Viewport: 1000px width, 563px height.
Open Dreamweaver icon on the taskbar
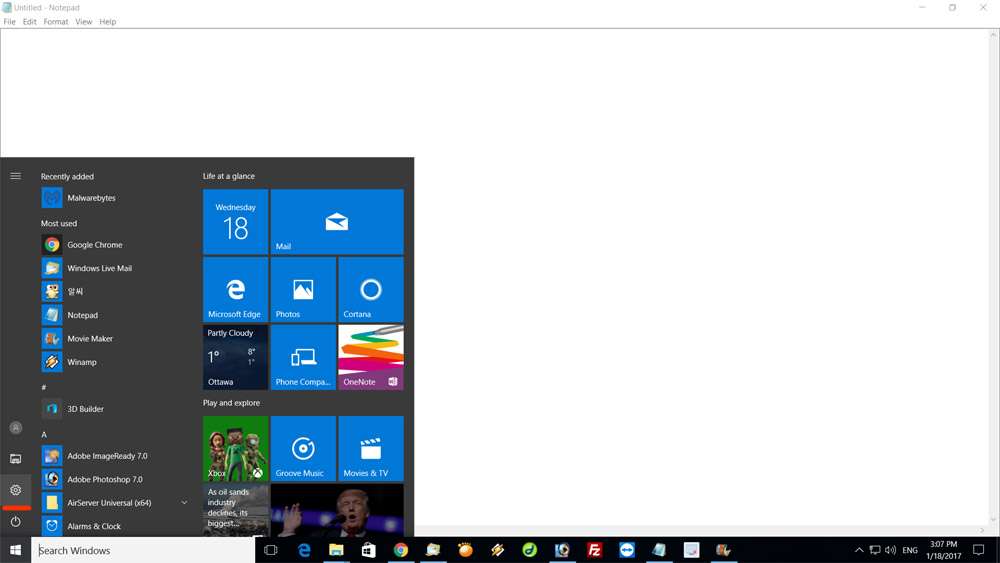[x=529, y=550]
